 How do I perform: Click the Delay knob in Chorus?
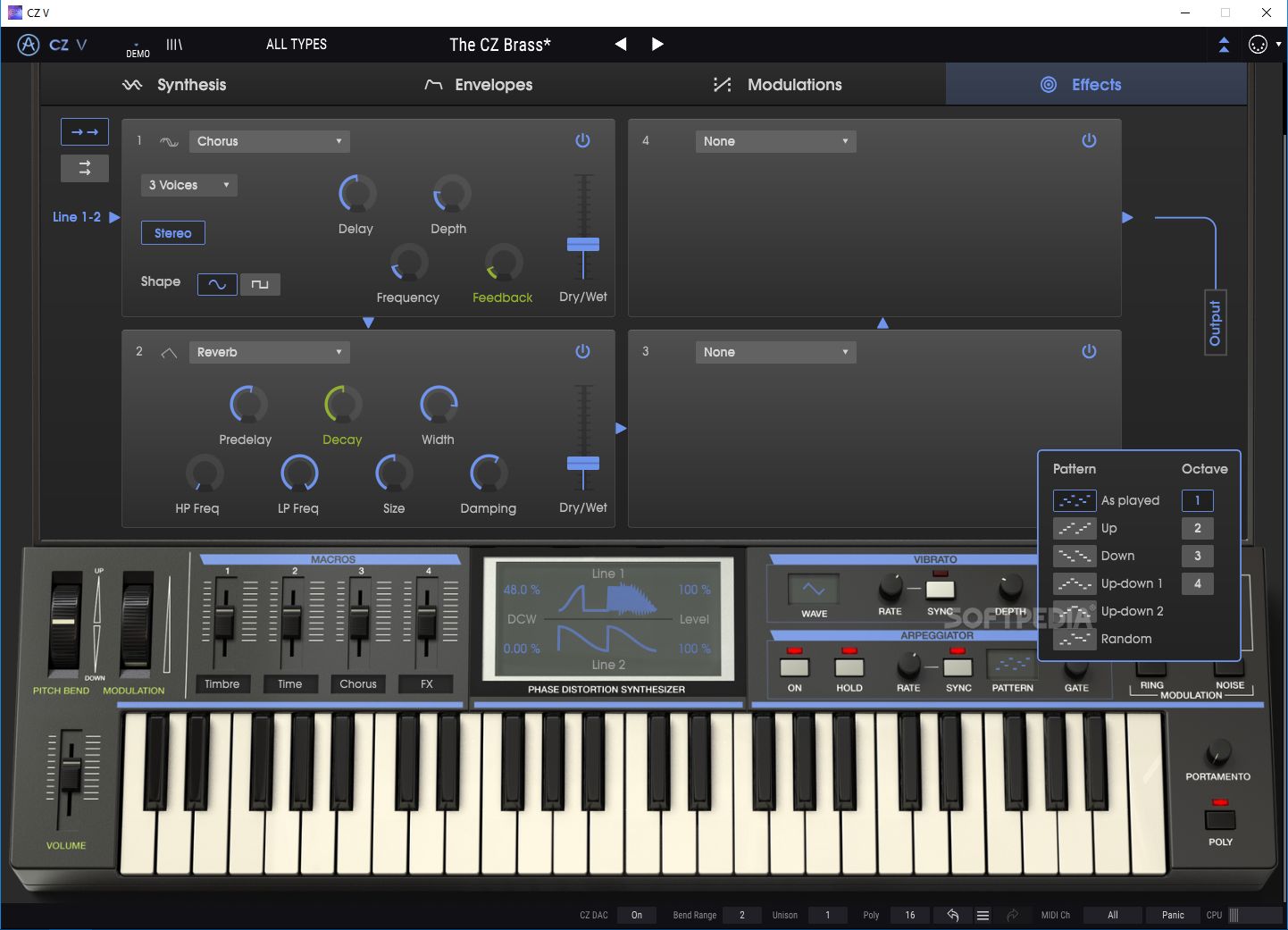[x=356, y=194]
